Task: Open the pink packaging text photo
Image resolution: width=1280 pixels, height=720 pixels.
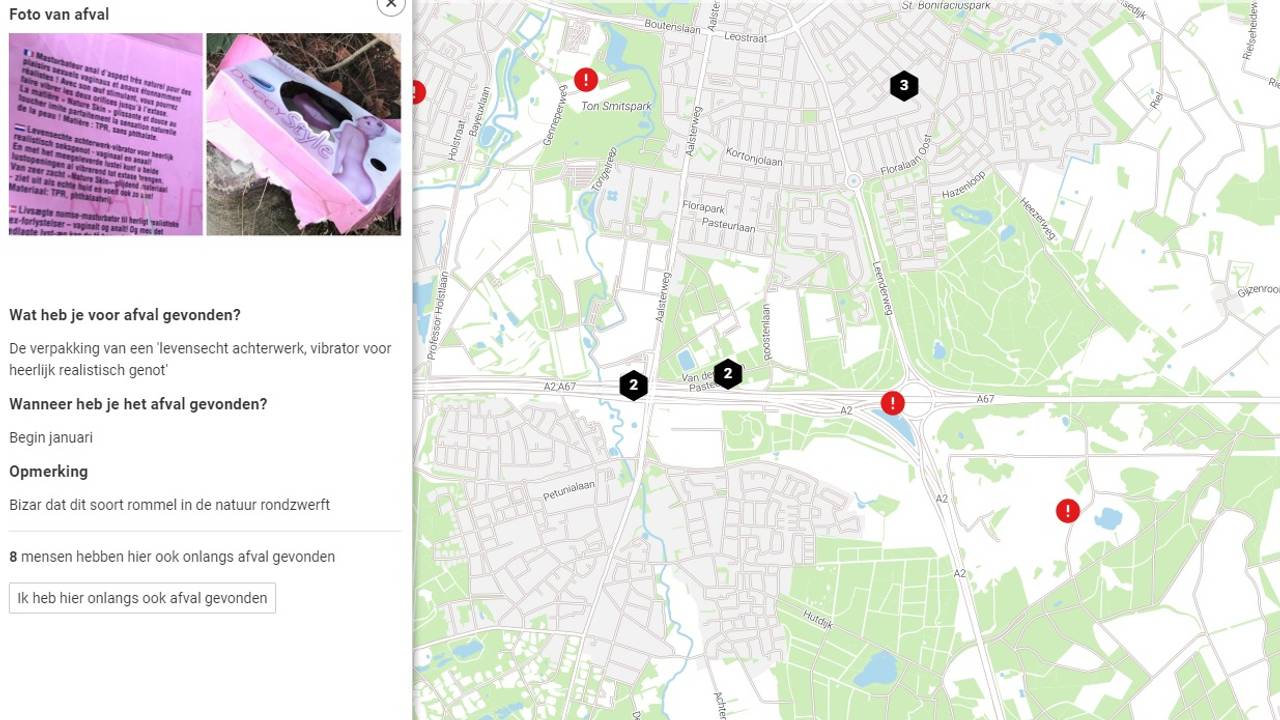Action: [x=106, y=134]
